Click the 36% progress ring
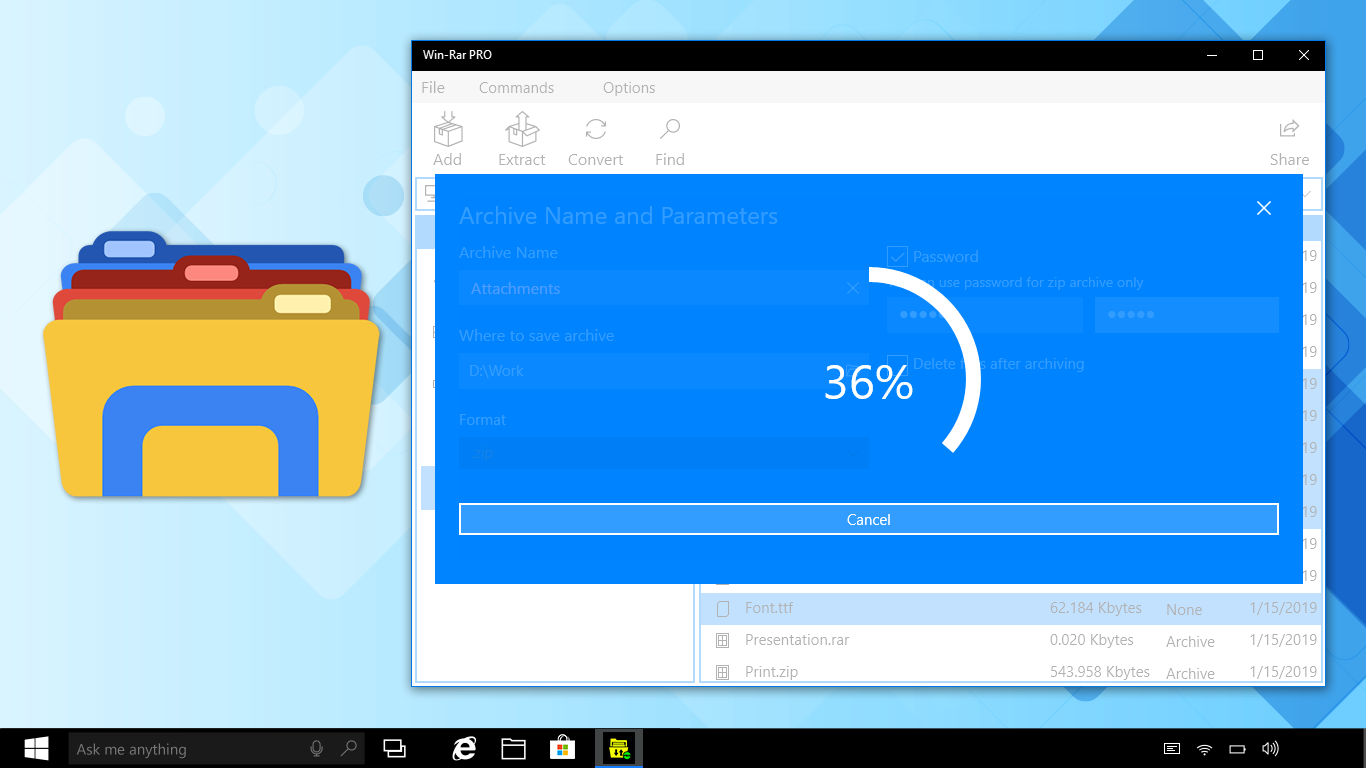Viewport: 1366px width, 768px height. click(x=868, y=380)
